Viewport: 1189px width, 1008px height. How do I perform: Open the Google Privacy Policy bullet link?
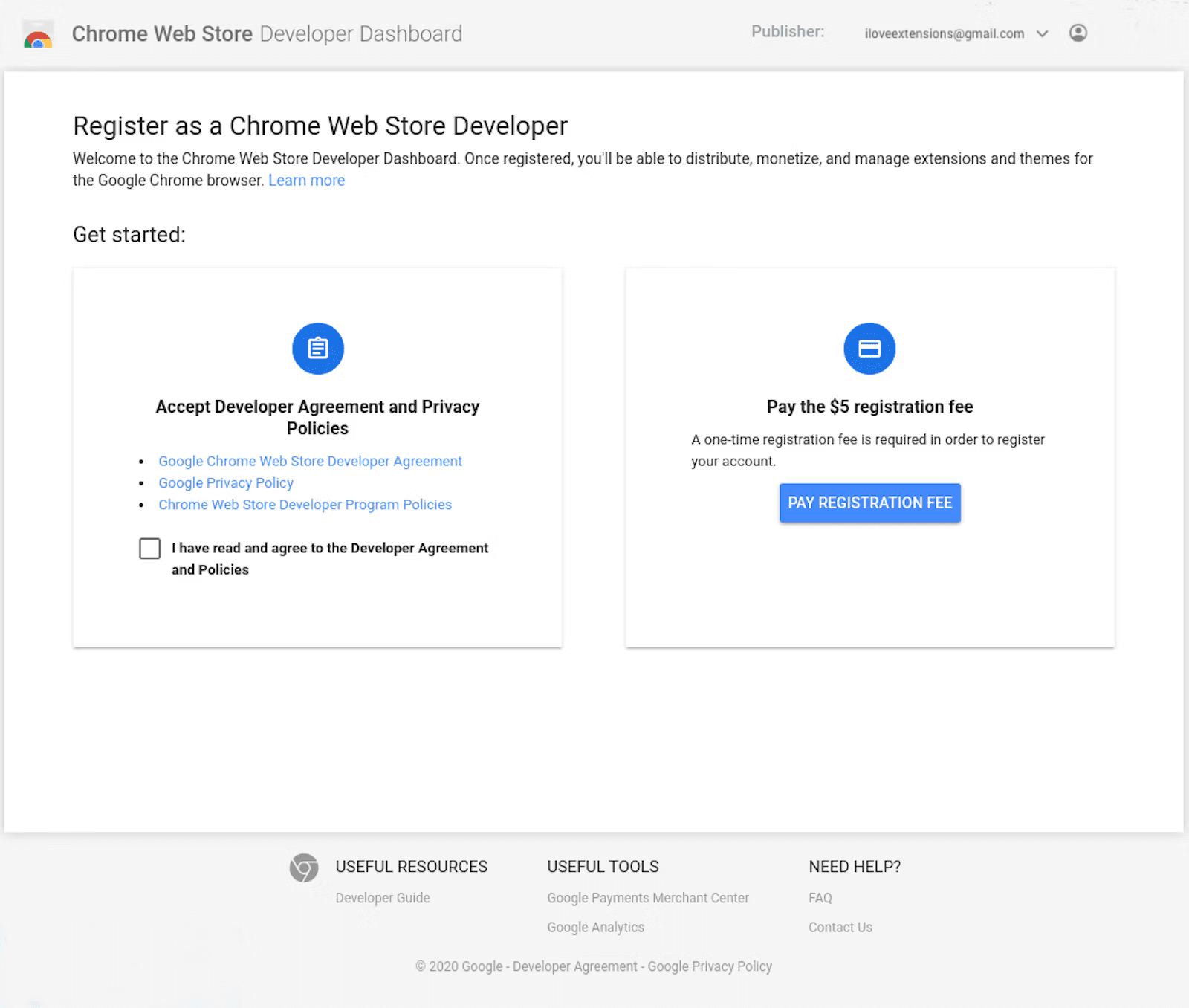(x=225, y=482)
